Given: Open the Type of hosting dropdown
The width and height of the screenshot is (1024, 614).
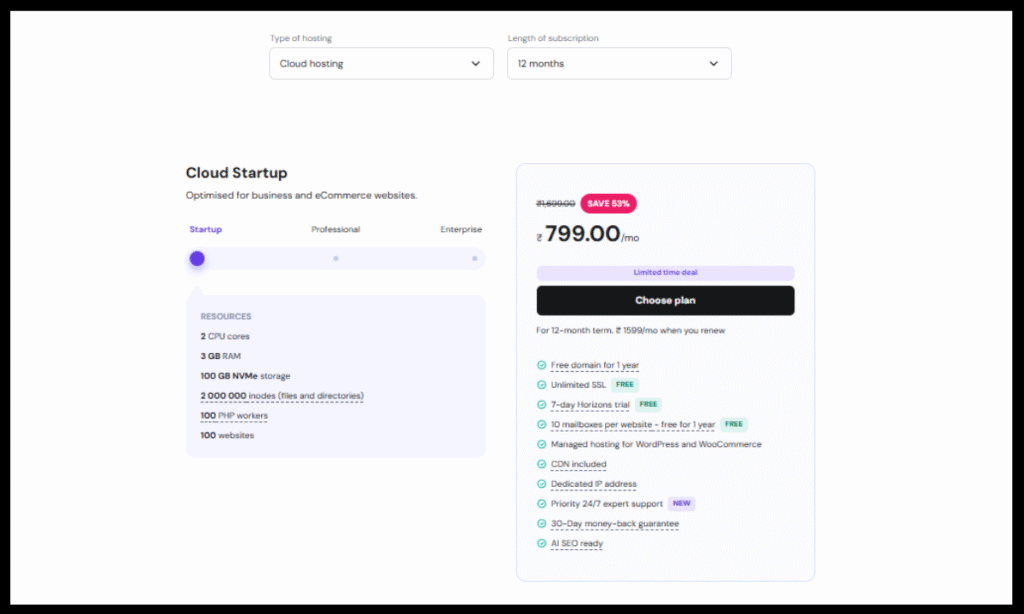Looking at the screenshot, I should point(380,63).
